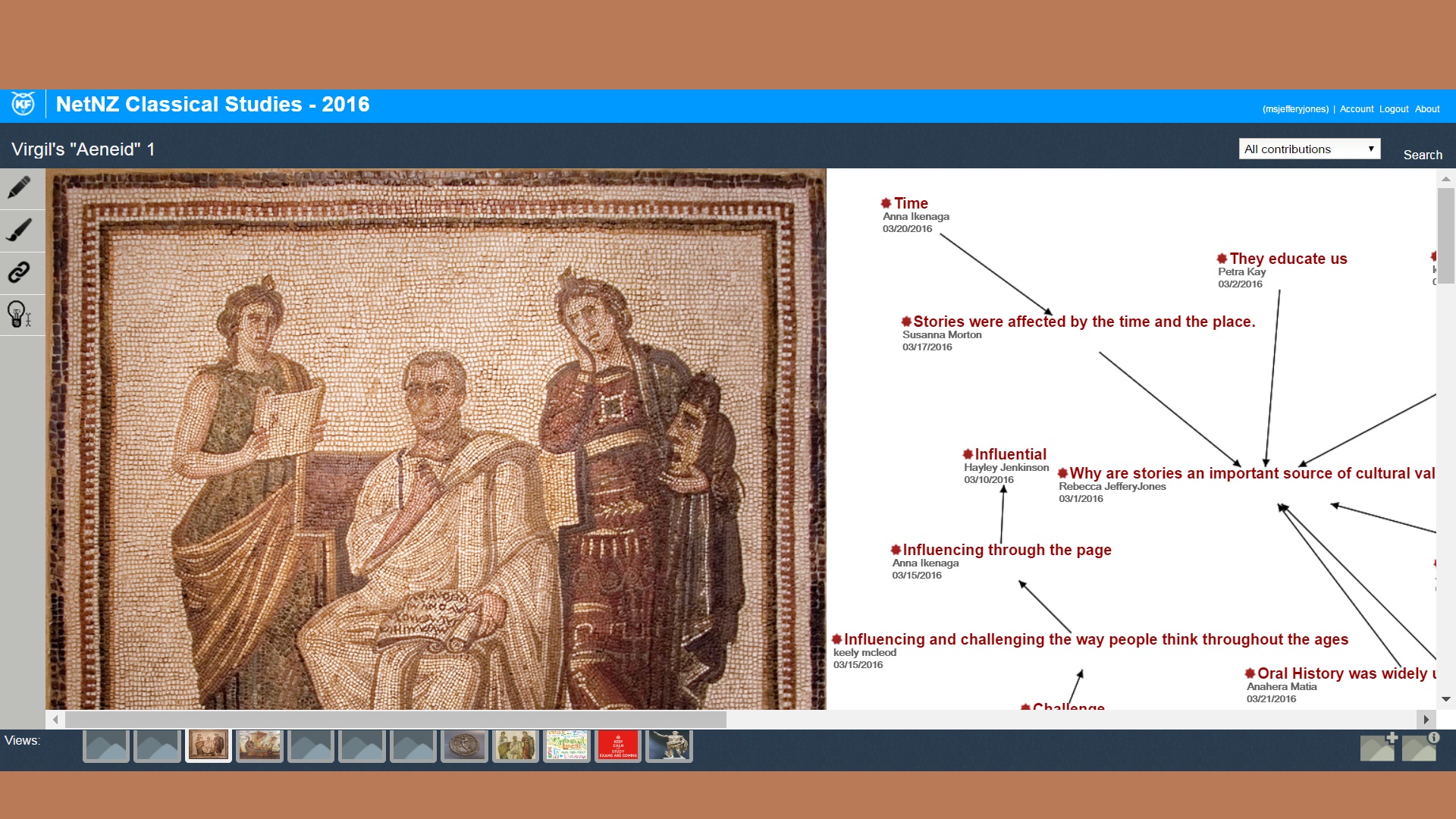Open 'Influencing and challenging the way people think' note
Viewport: 1456px width, 819px height.
[x=1096, y=639]
